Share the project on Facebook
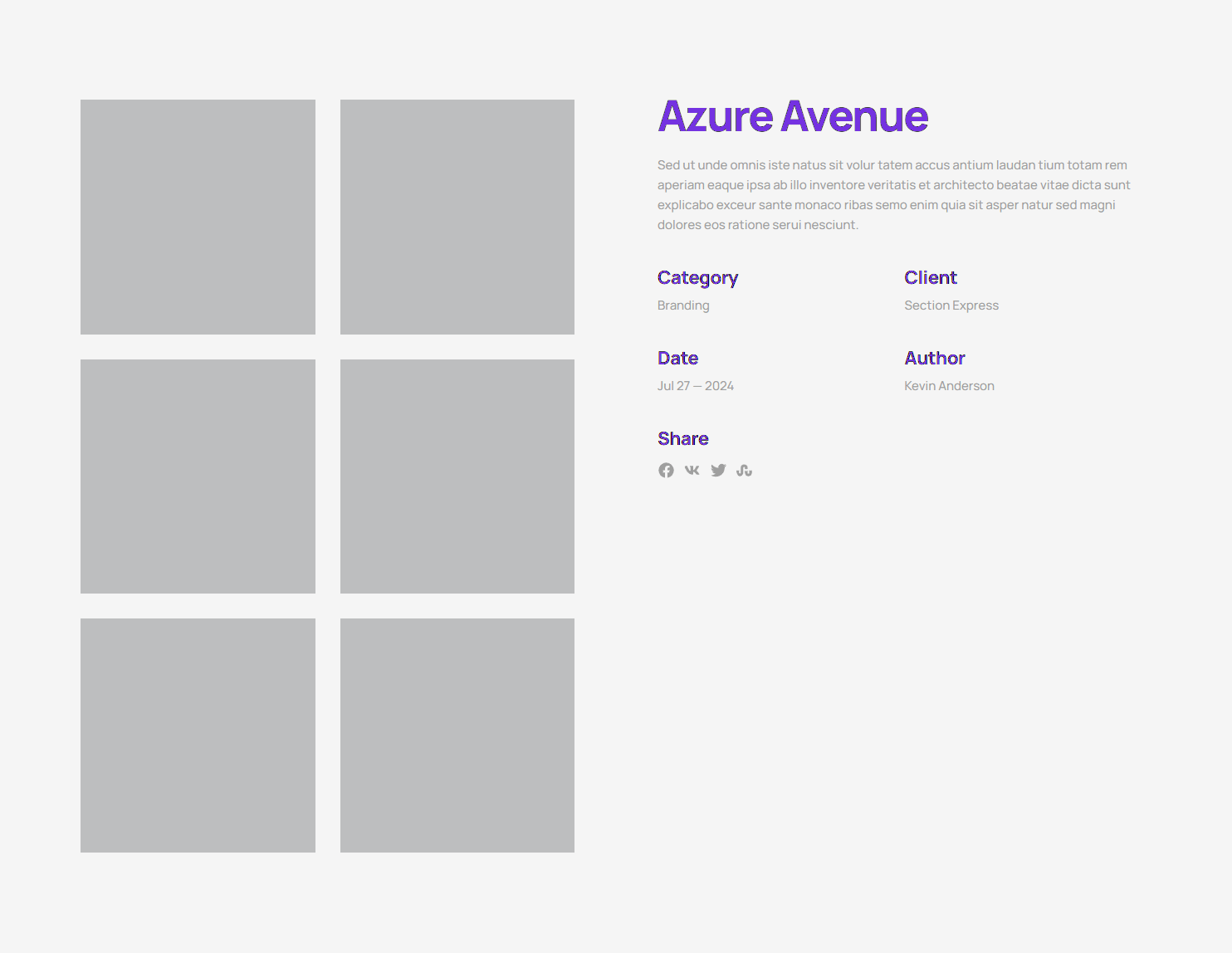This screenshot has width=1232, height=953. point(666,471)
